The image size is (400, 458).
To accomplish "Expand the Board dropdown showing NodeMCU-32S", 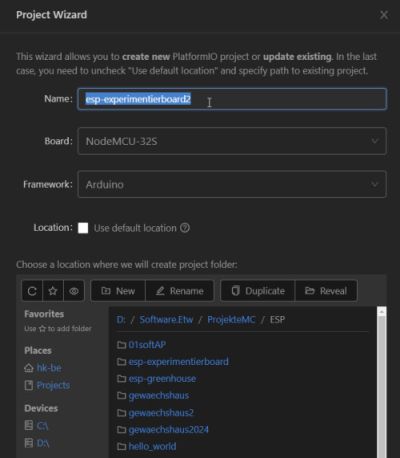I will pos(232,141).
